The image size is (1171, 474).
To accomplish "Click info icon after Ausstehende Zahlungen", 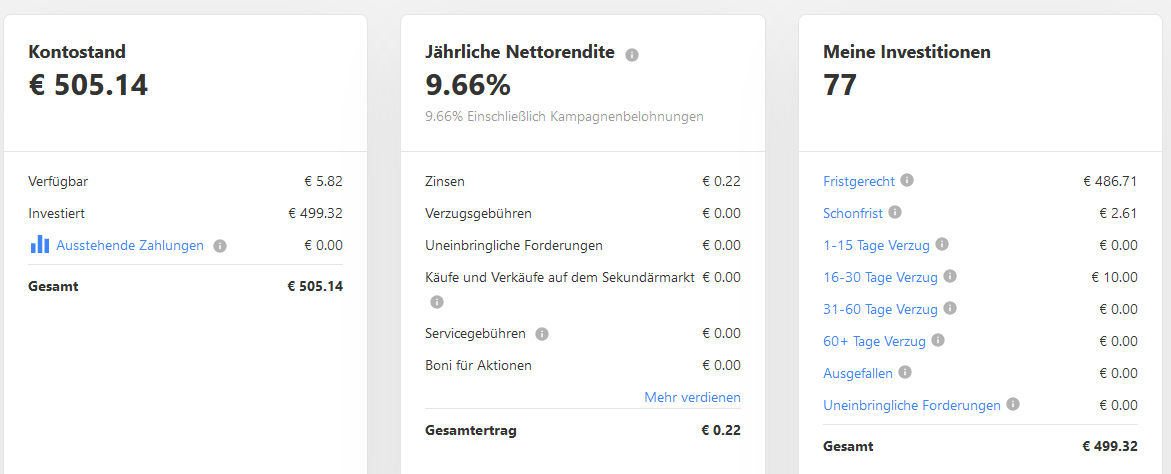I will pos(220,246).
